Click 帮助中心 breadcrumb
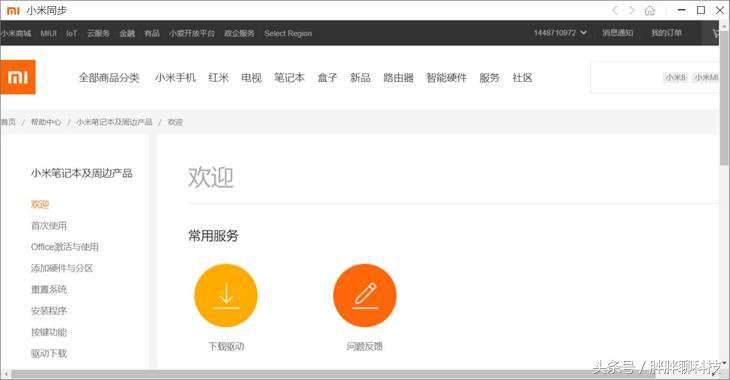The width and height of the screenshot is (730, 380). pos(46,122)
